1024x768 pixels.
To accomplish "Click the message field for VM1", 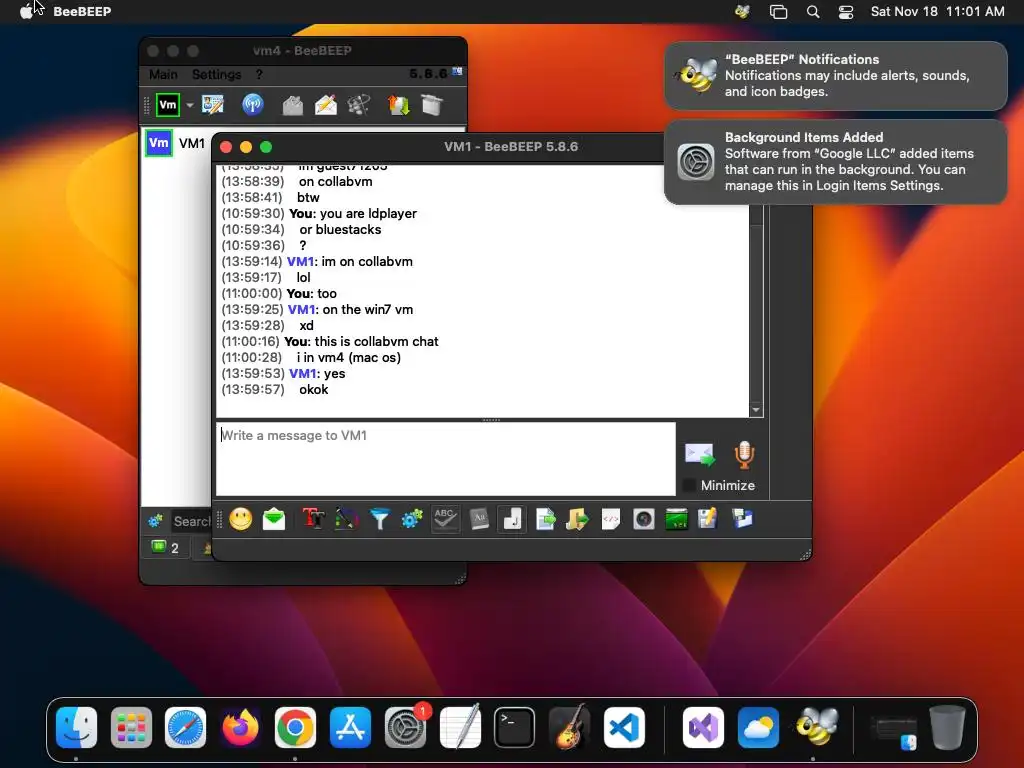I will (446, 458).
